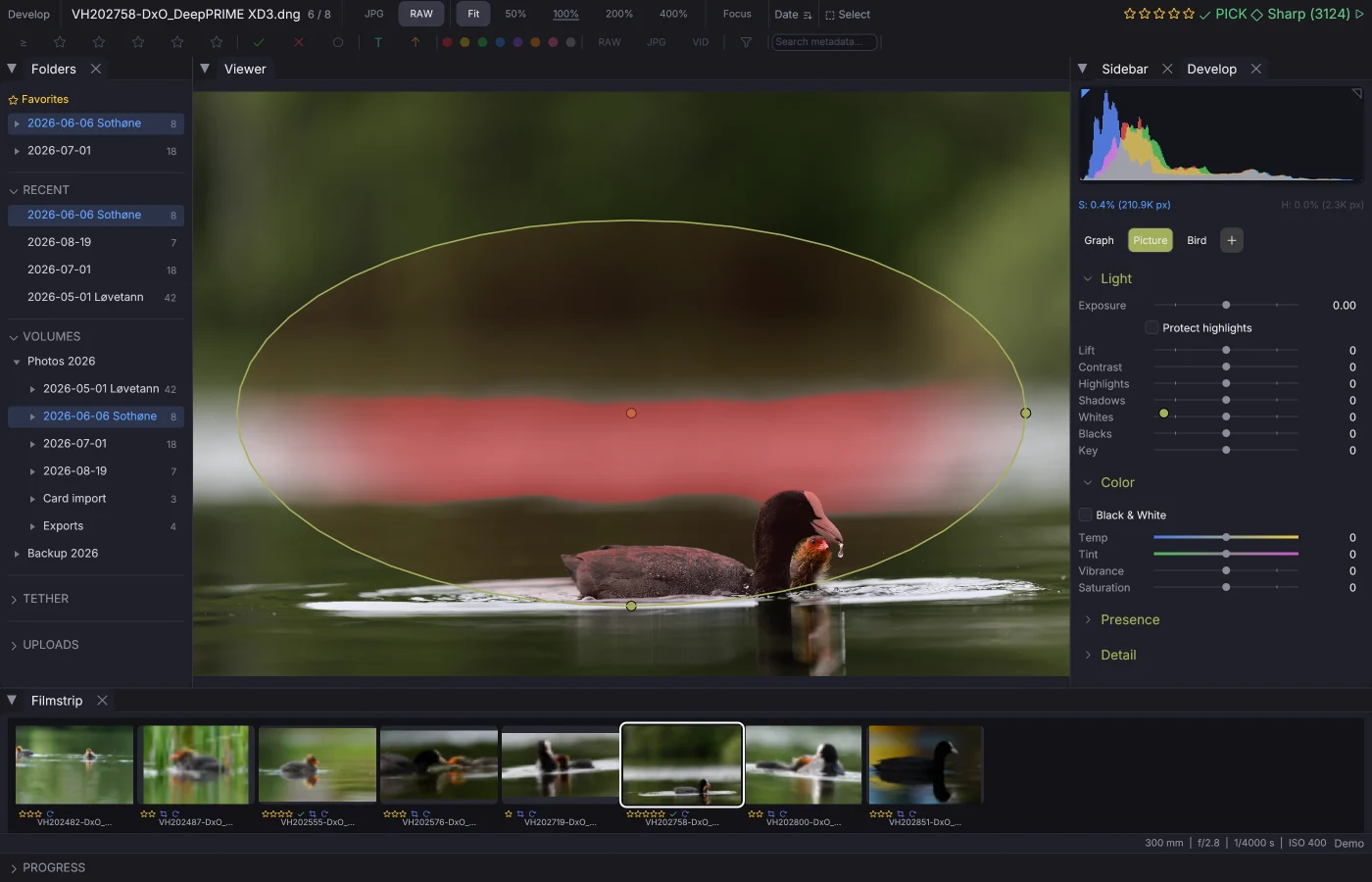Screen dimensions: 1372x882
Task: Click the Temp slider handle
Action: coord(1226,537)
